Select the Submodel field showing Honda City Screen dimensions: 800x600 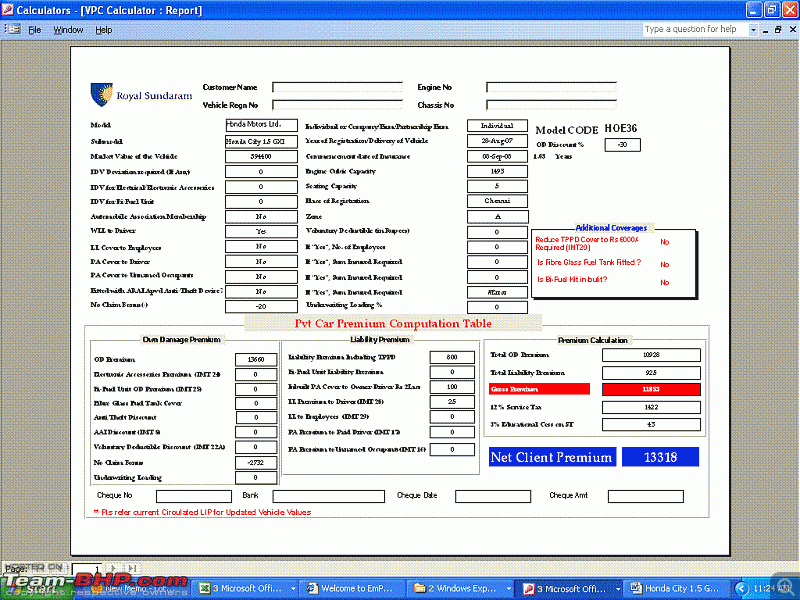tap(261, 141)
